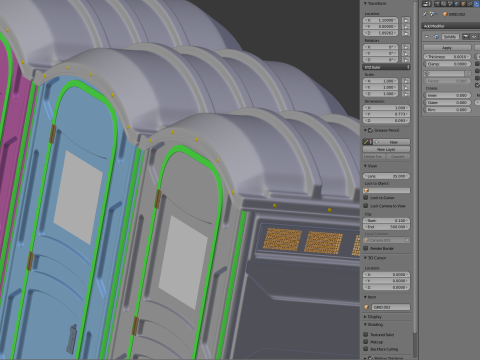Screen dimensions: 480x360
Task: Open the World properties tab icon
Action: 456,4
